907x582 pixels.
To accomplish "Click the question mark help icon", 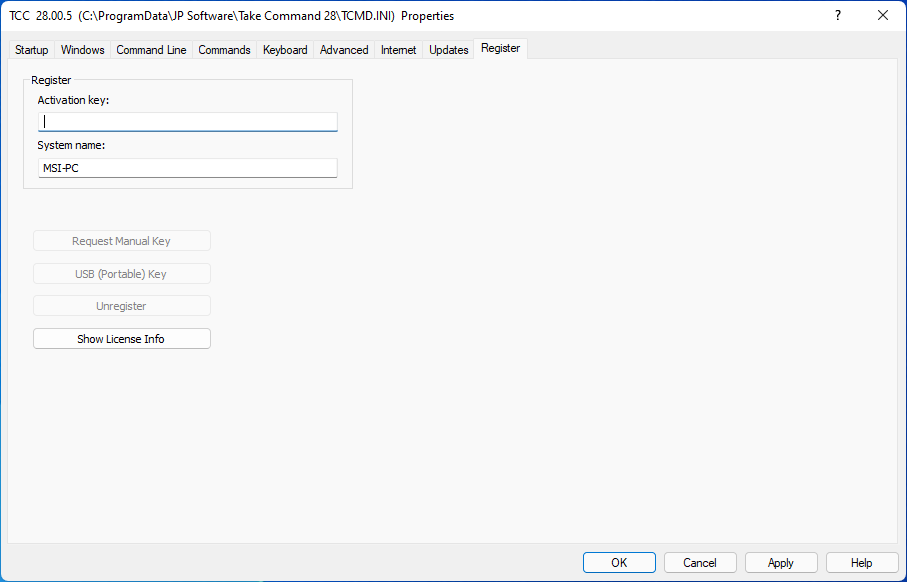I will click(x=838, y=16).
